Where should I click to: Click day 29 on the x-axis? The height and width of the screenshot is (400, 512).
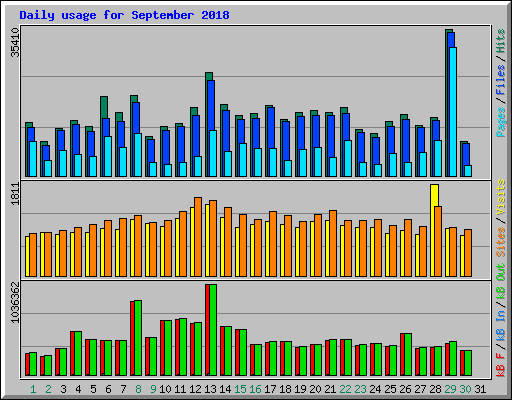click(x=450, y=389)
